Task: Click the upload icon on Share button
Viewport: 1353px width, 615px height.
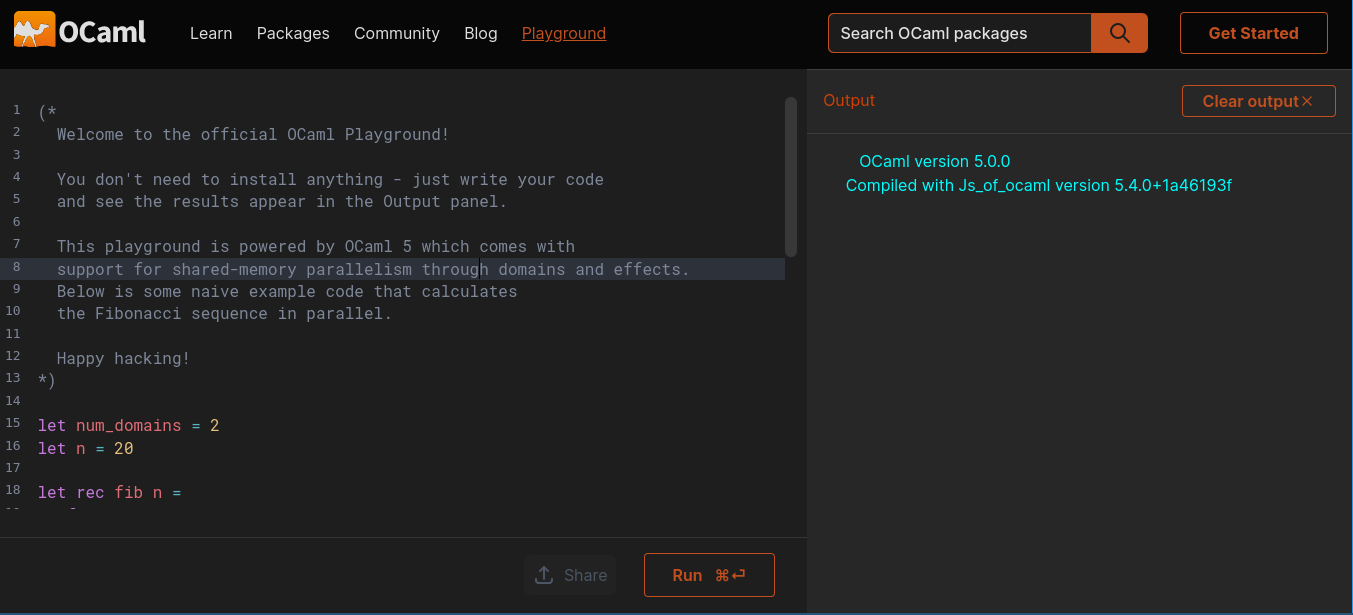Action: [544, 575]
